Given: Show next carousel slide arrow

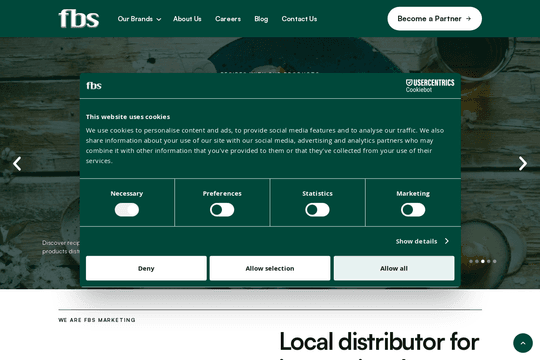Looking at the screenshot, I should click(x=523, y=164).
